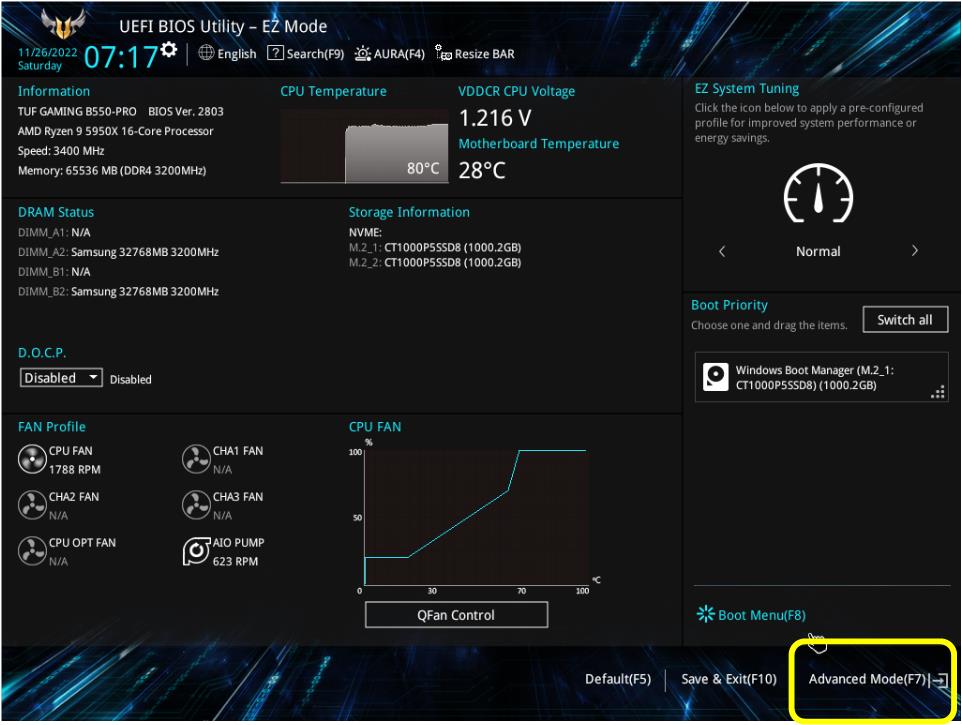This screenshot has height=725, width=962.
Task: Click the CHA1 FAN icon
Action: click(196, 459)
